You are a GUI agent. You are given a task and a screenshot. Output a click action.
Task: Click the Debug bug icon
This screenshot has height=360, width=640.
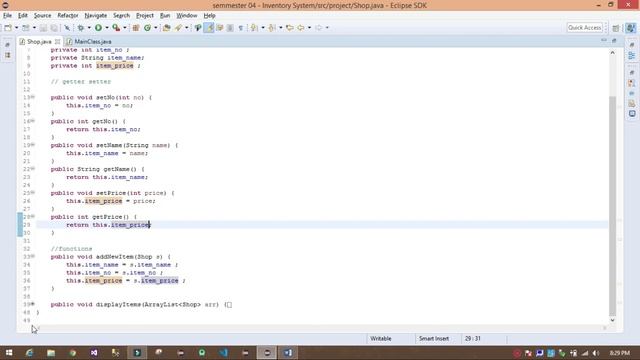[81, 28]
